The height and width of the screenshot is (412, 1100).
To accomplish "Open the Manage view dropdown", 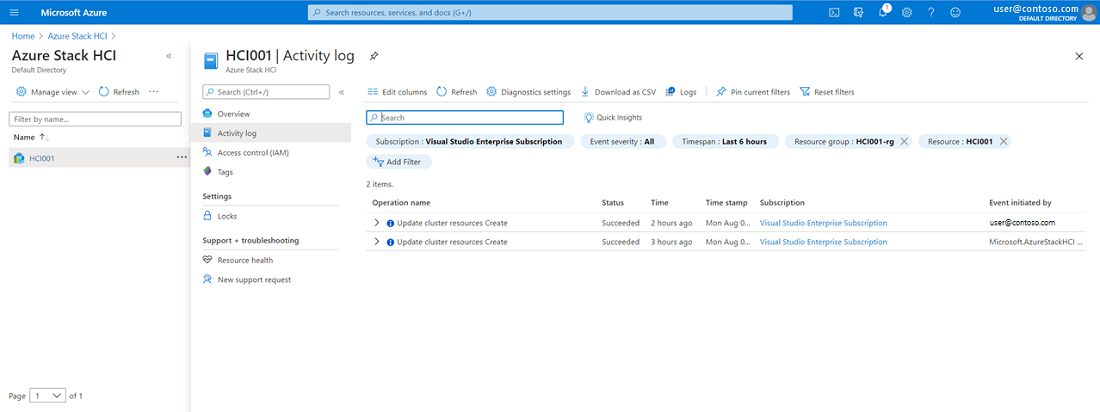I will coord(54,92).
